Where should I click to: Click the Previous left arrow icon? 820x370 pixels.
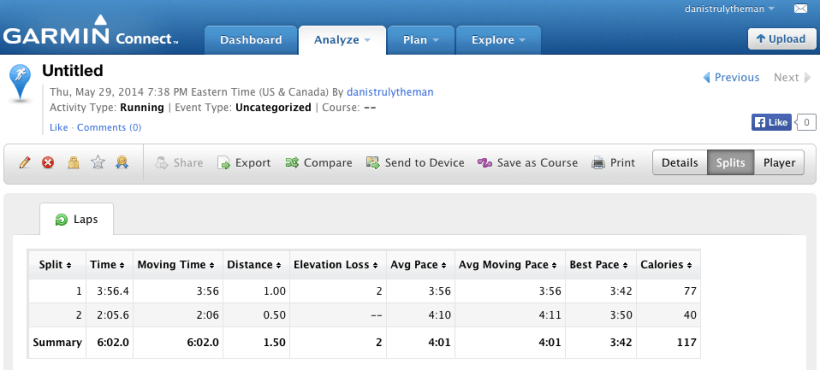click(706, 77)
